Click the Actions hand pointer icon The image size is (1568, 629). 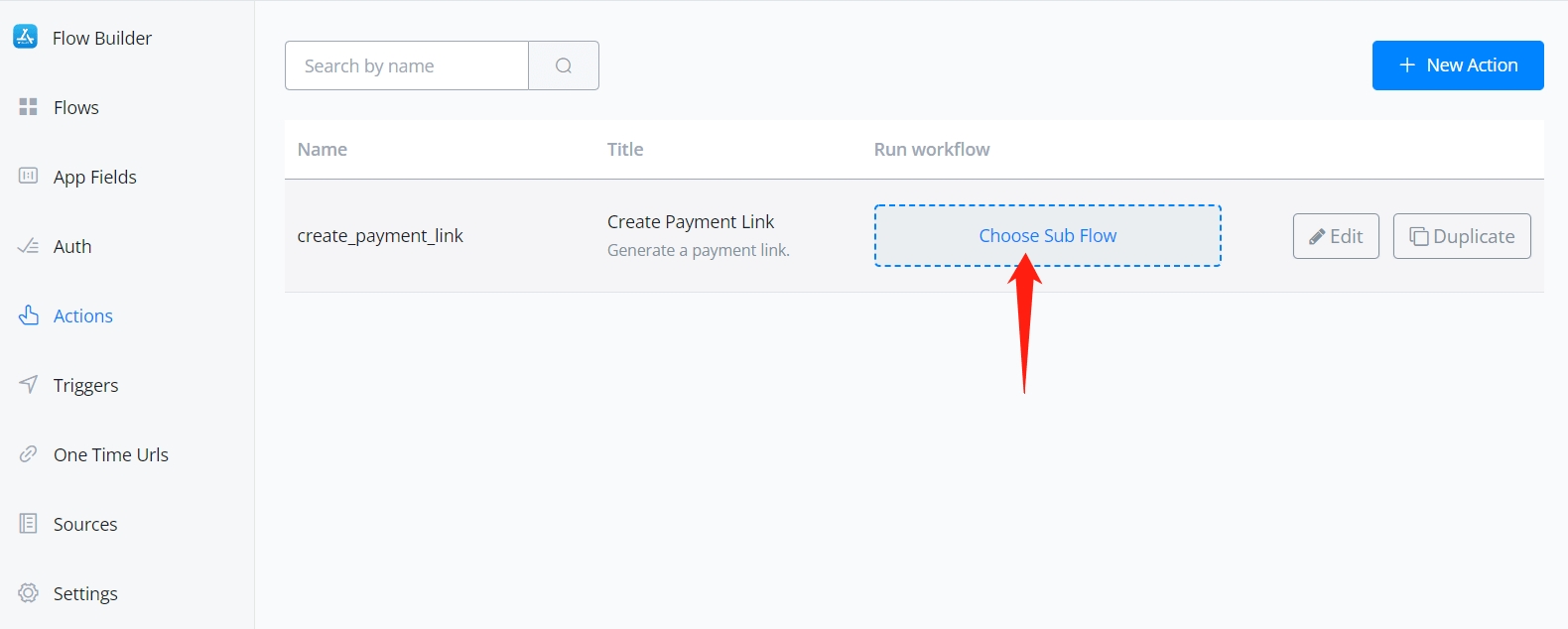[29, 315]
